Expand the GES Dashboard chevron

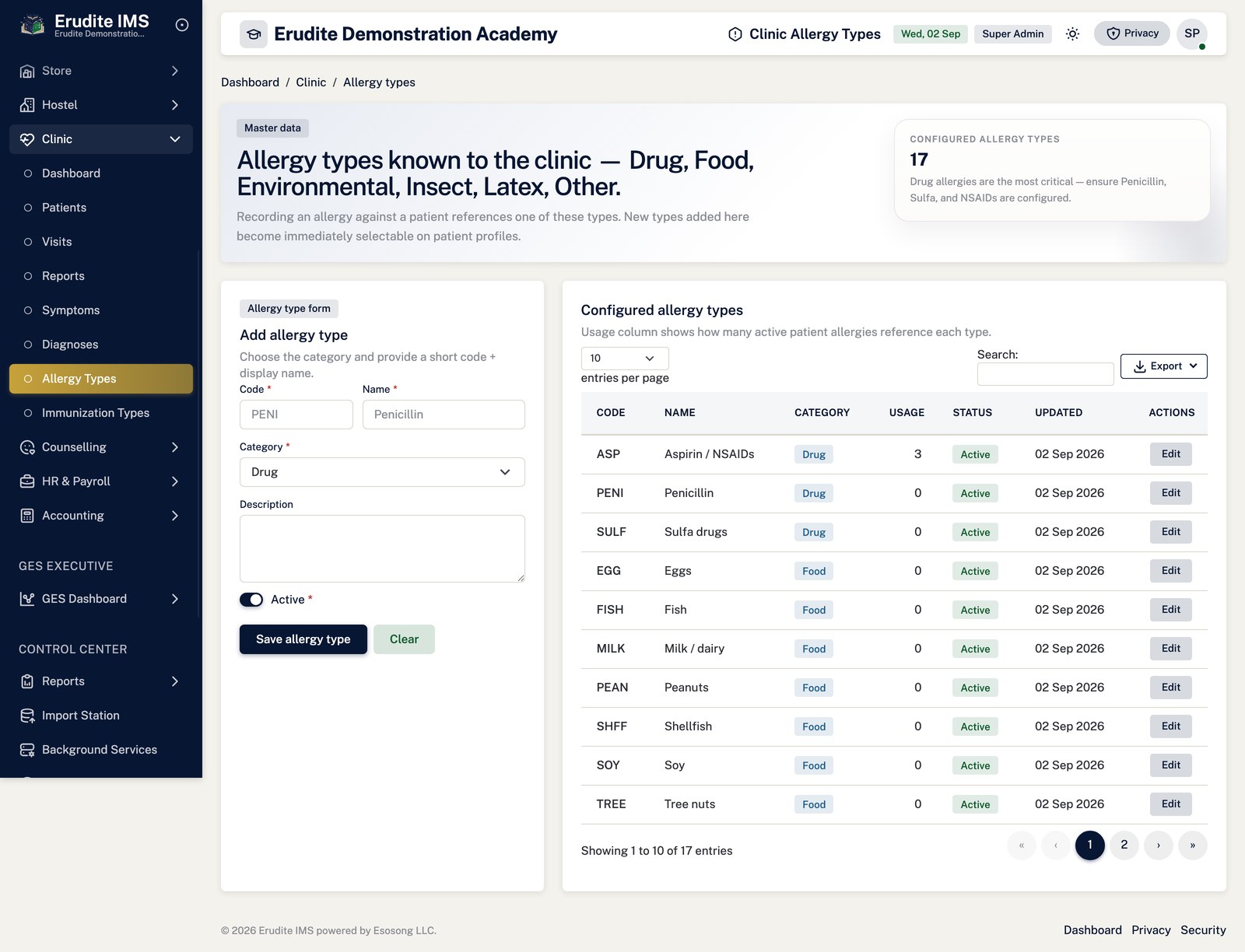pyautogui.click(x=175, y=599)
